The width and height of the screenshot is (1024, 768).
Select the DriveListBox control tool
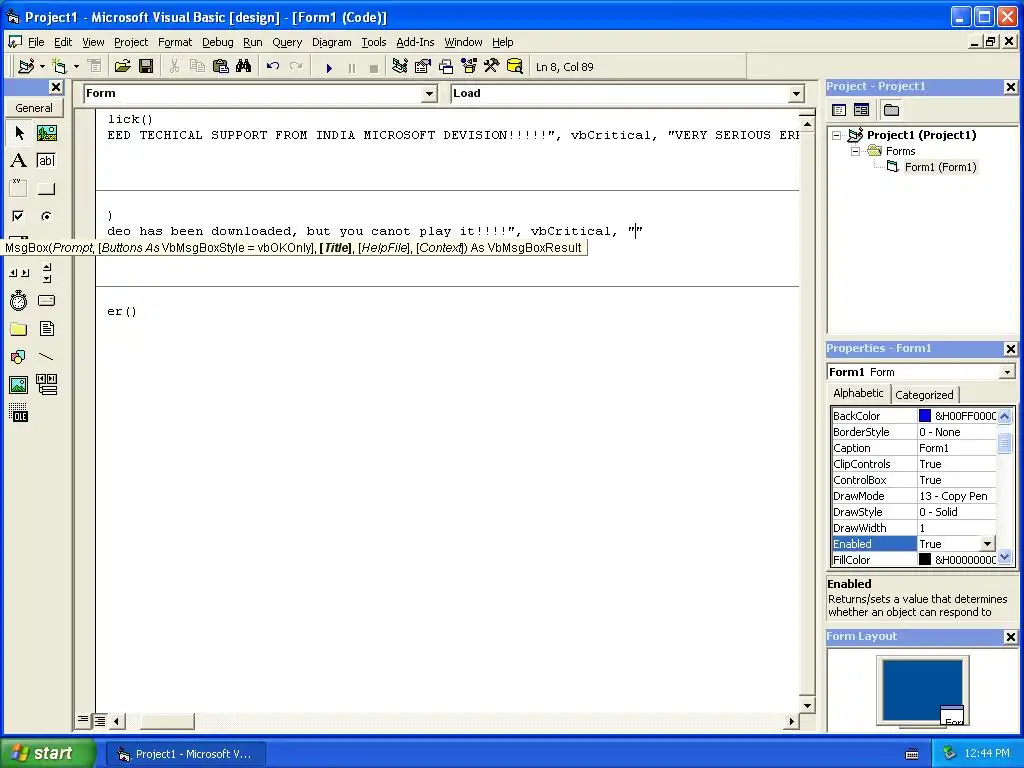coord(46,301)
